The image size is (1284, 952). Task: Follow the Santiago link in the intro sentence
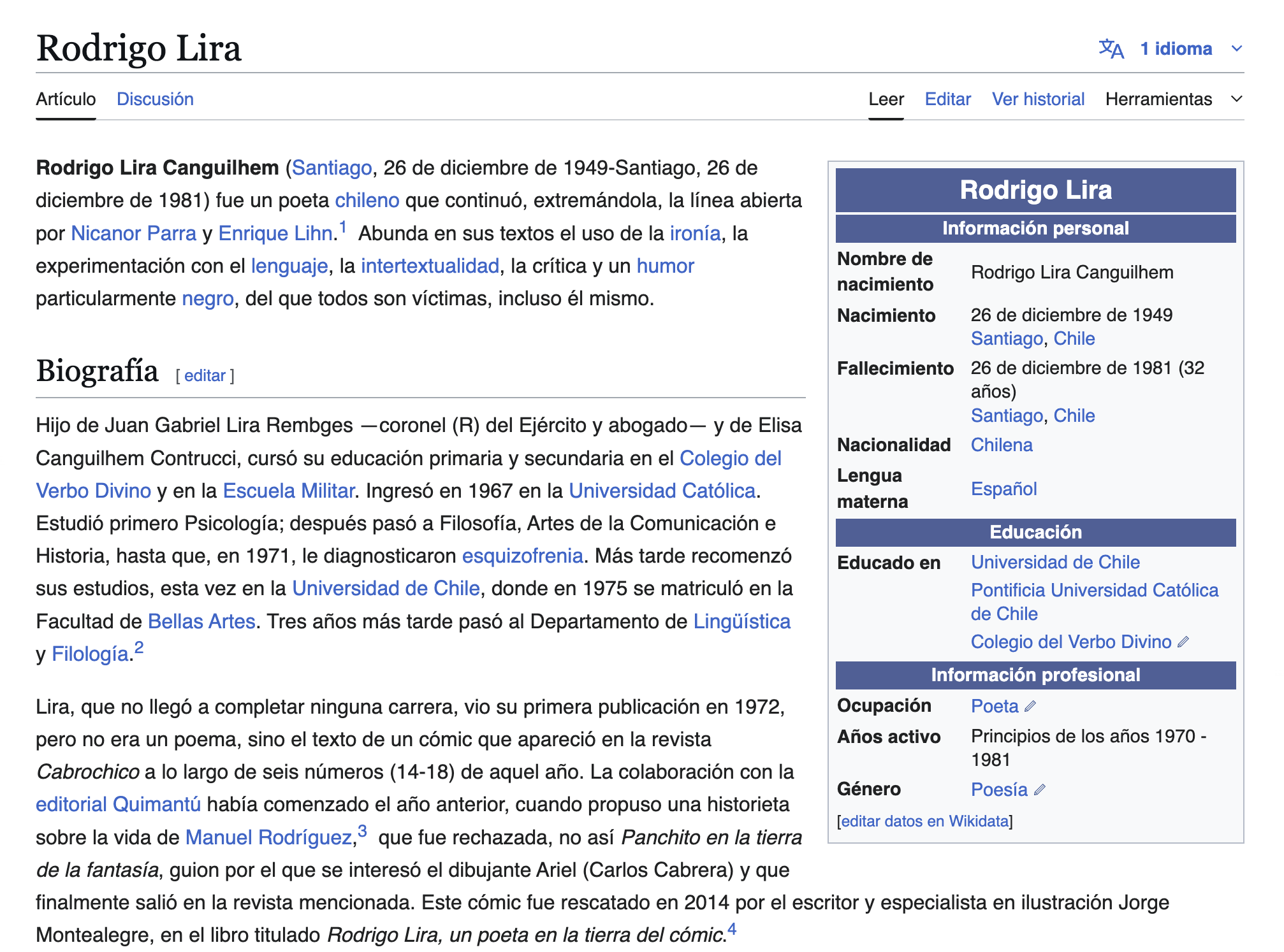(332, 168)
